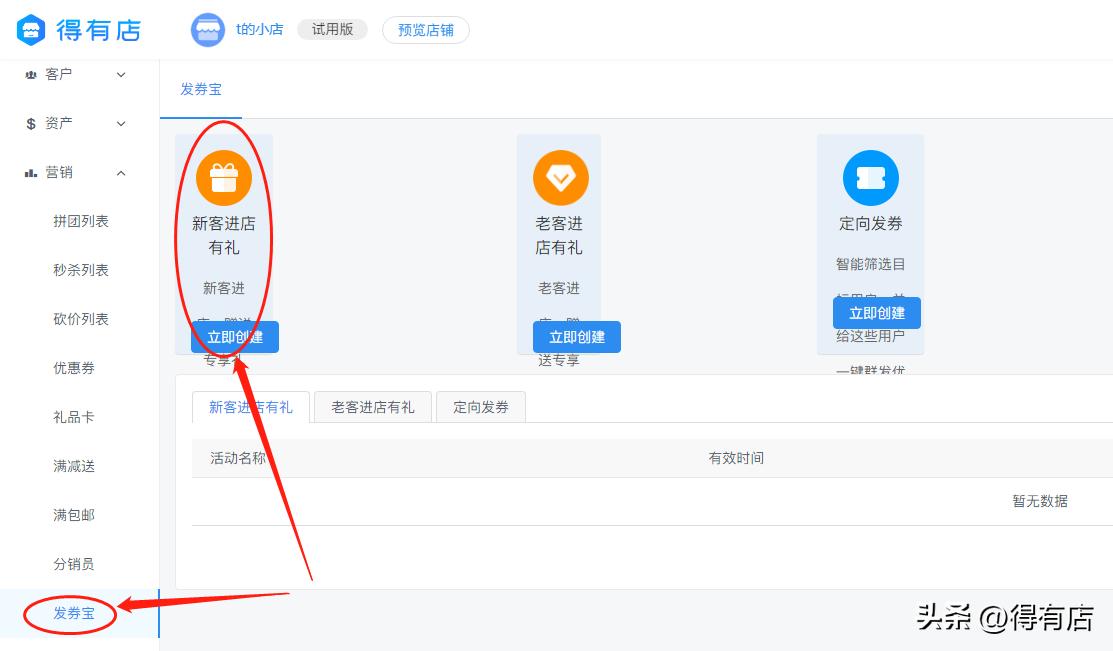Click the ticket icon on 定向发券 card

(x=869, y=176)
